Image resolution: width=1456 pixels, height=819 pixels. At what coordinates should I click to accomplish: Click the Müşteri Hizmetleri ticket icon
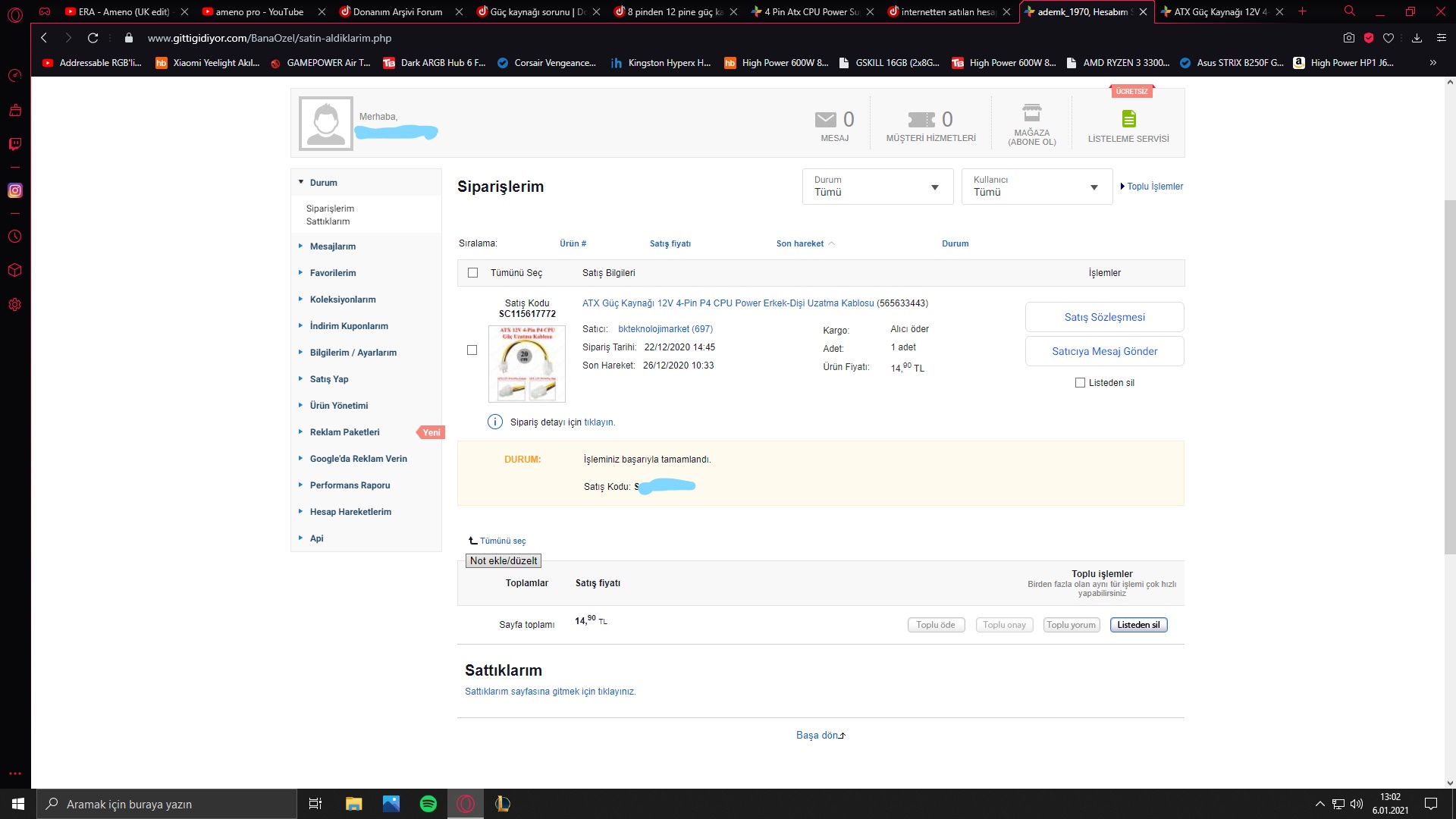pos(921,120)
